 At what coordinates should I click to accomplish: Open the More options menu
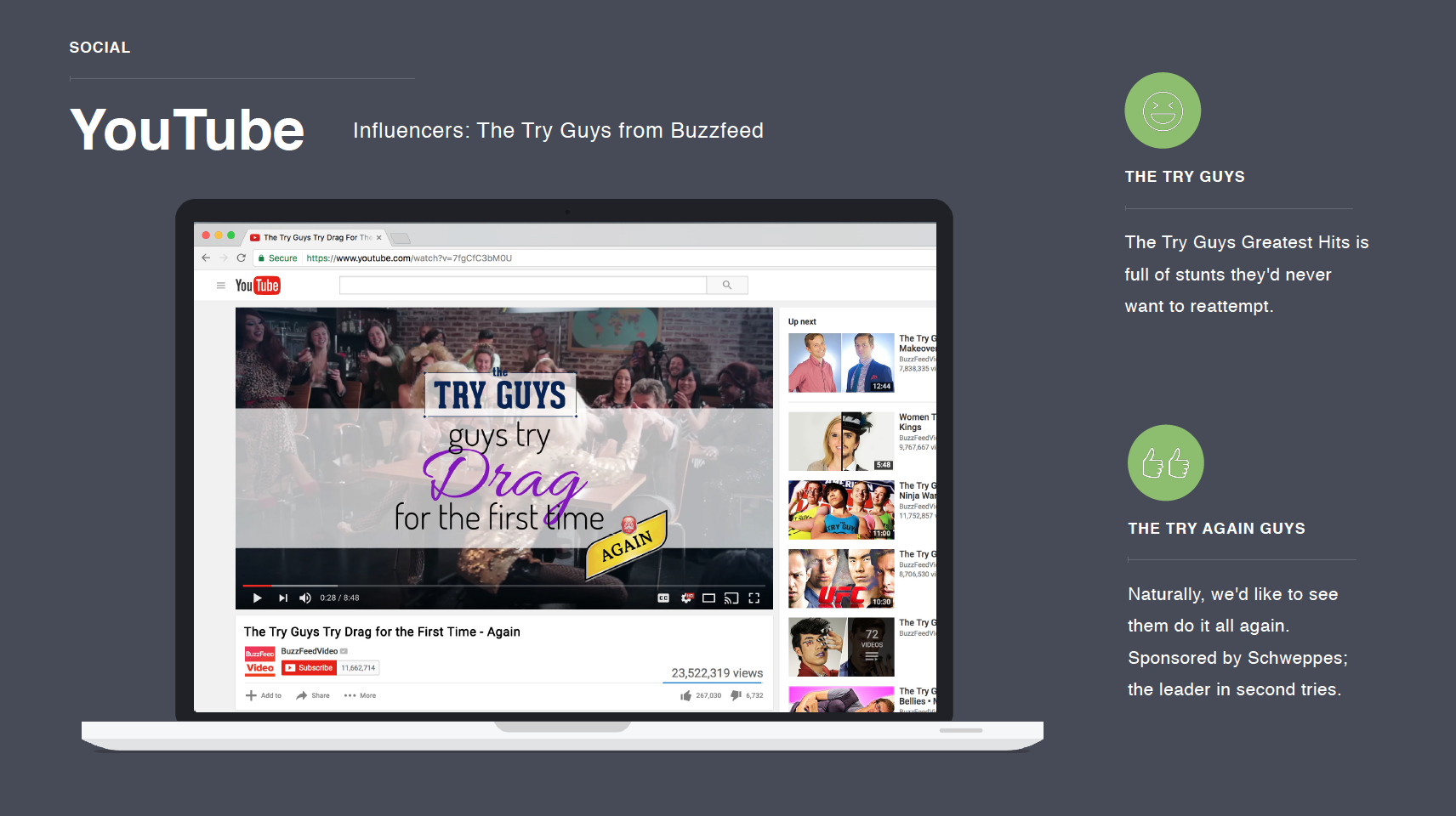(360, 695)
